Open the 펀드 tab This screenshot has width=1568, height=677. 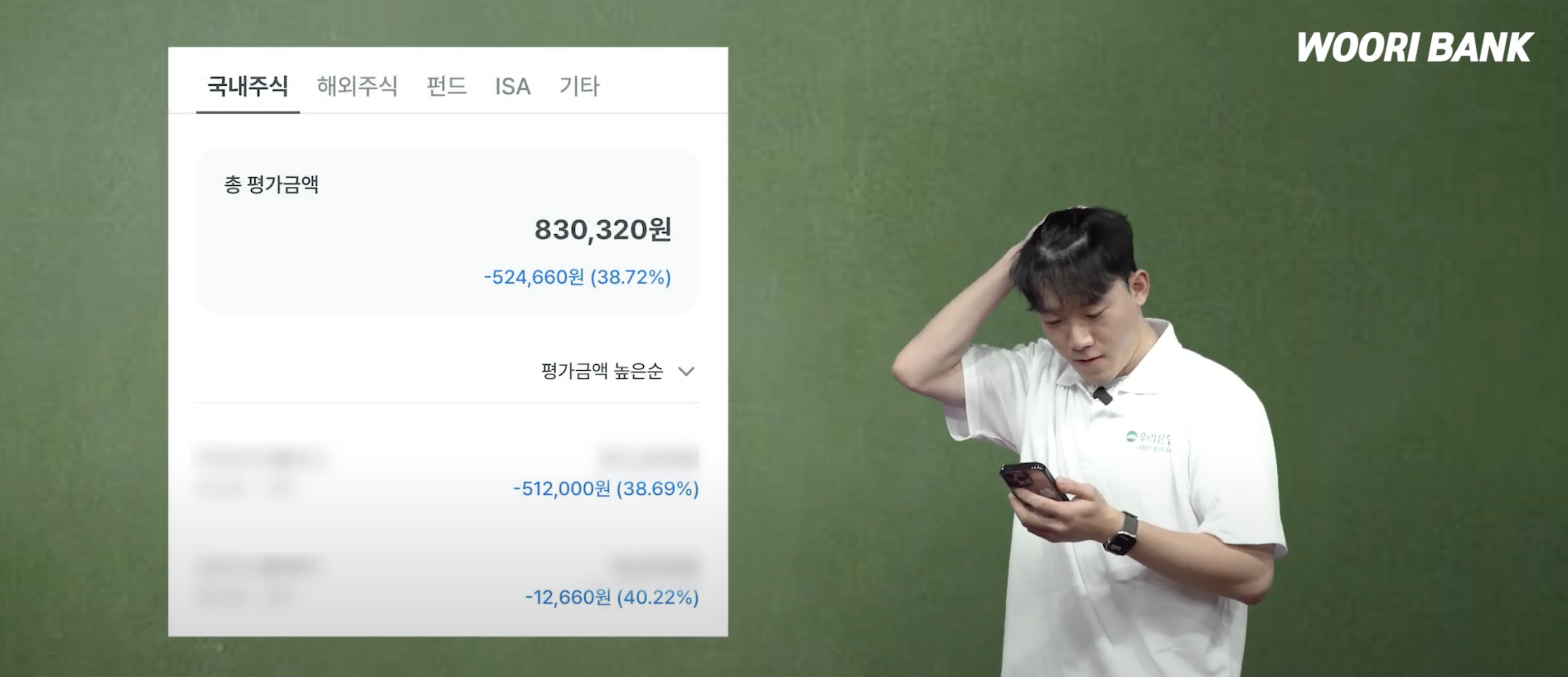(446, 86)
